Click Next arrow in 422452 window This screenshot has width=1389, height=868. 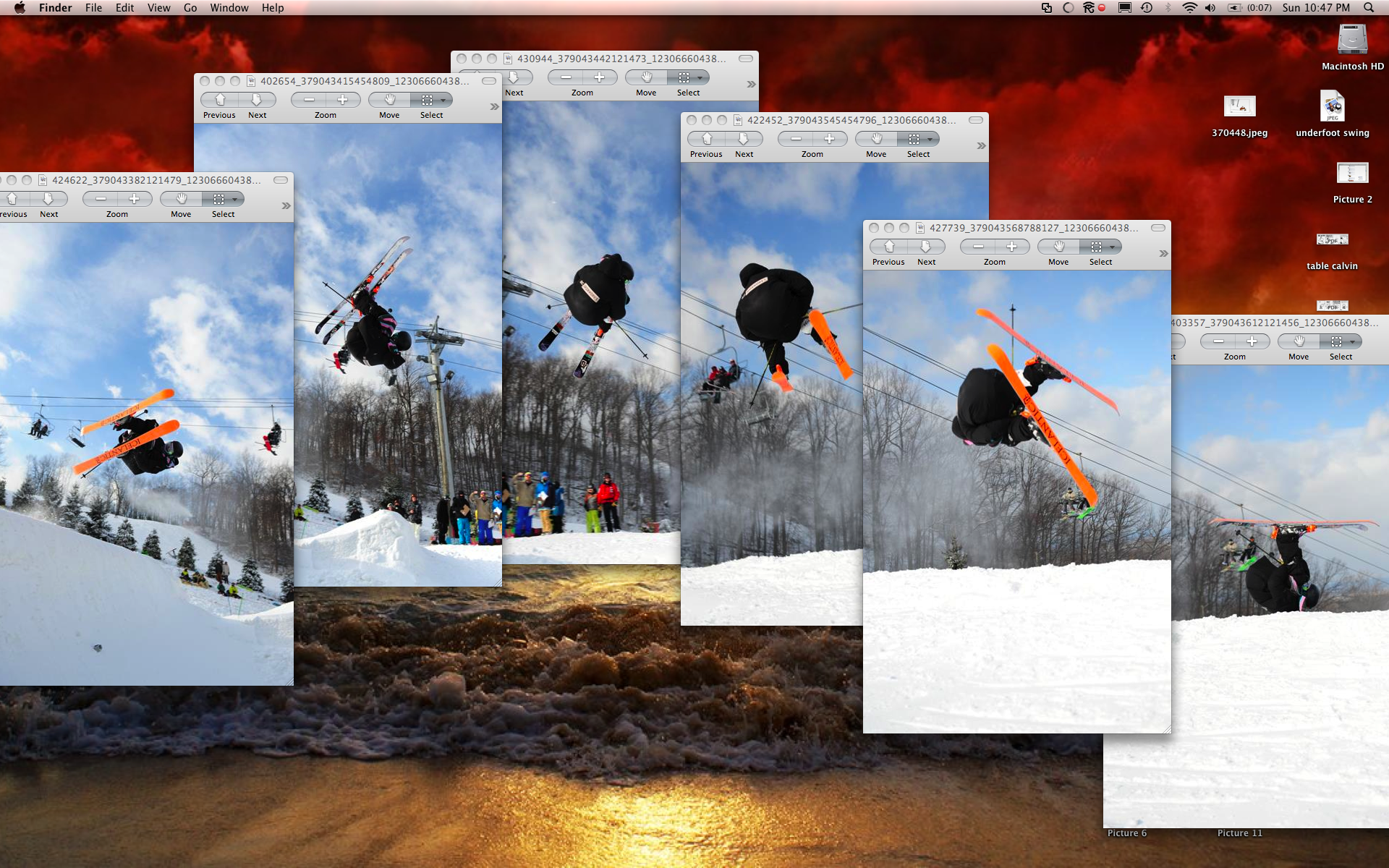[744, 139]
